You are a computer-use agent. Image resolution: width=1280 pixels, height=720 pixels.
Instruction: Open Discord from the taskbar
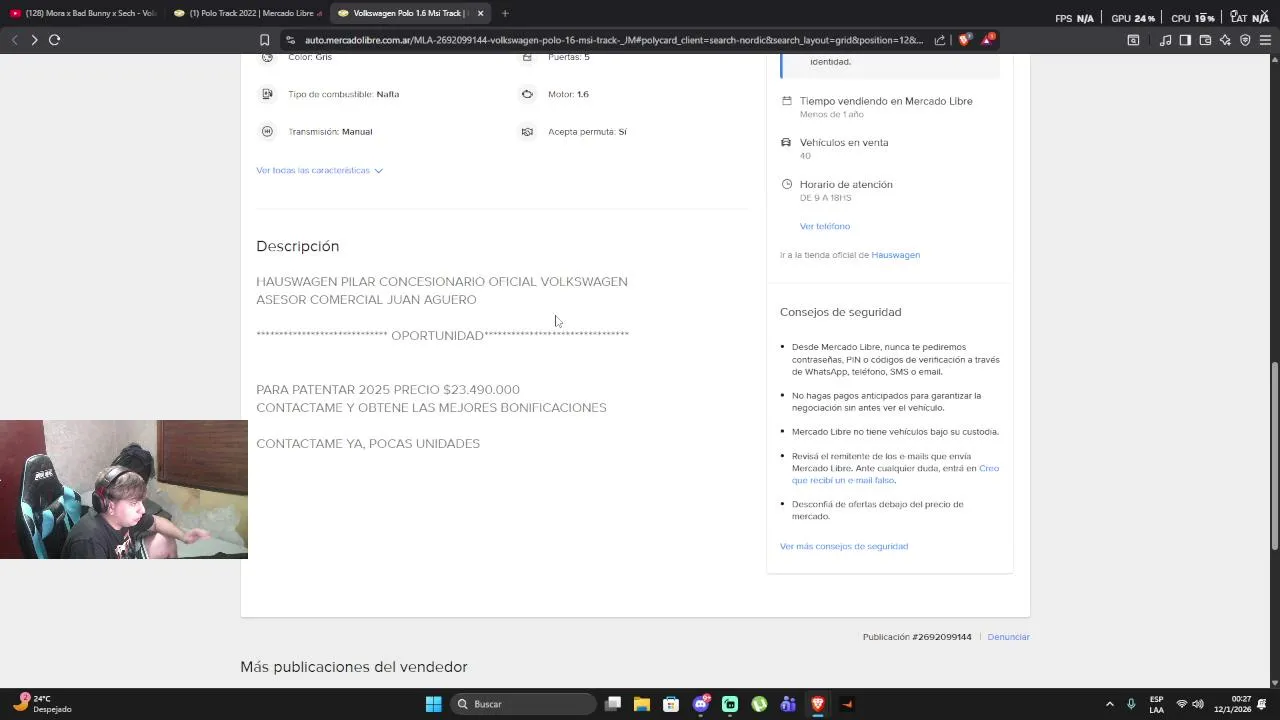point(701,704)
